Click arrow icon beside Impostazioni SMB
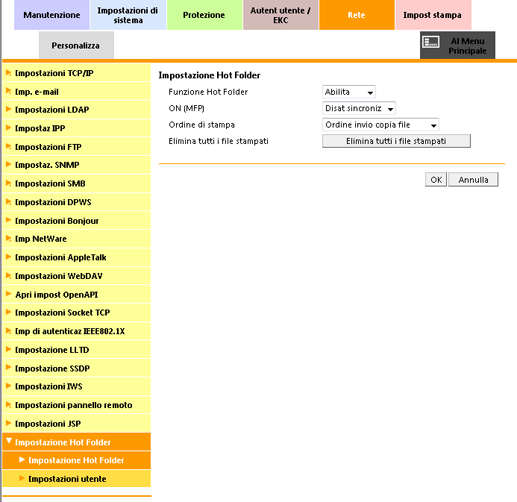This screenshot has width=517, height=502. coord(9,183)
